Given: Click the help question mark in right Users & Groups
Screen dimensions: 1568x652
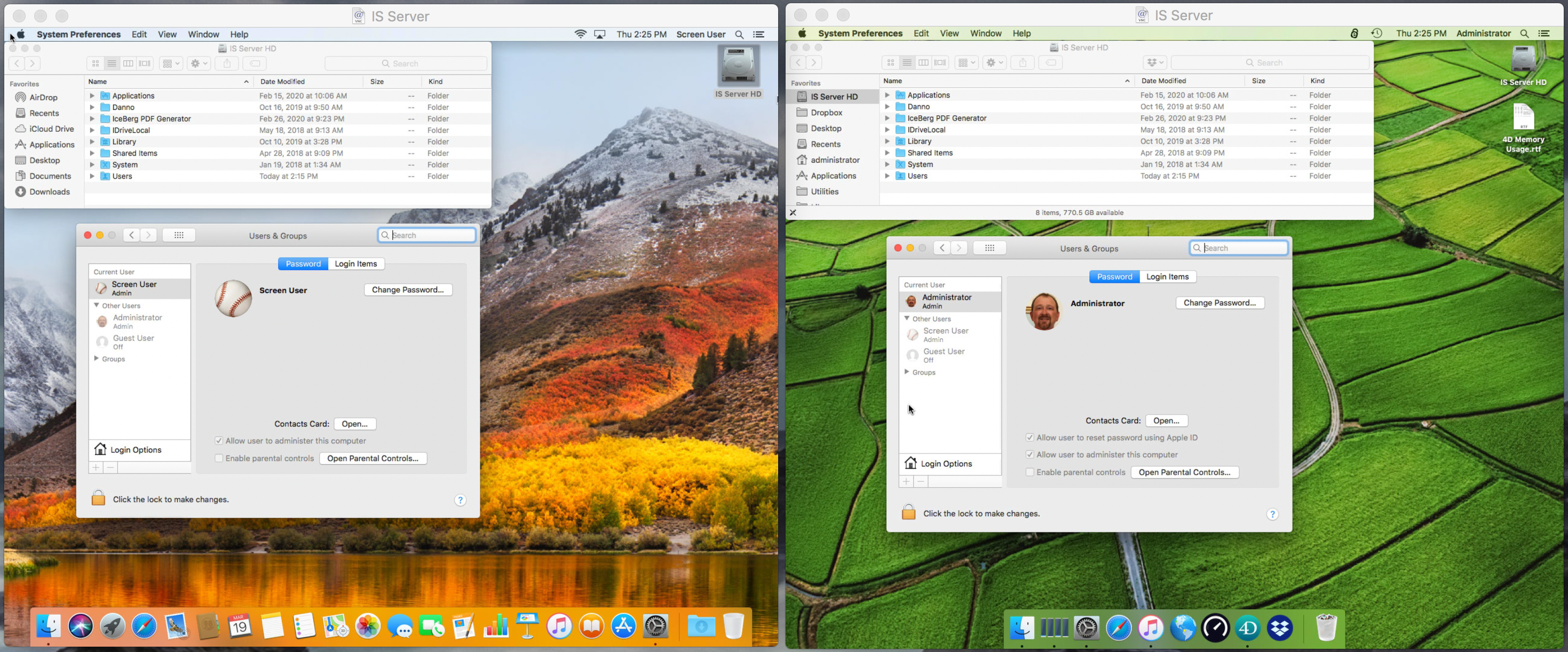Looking at the screenshot, I should (1272, 514).
